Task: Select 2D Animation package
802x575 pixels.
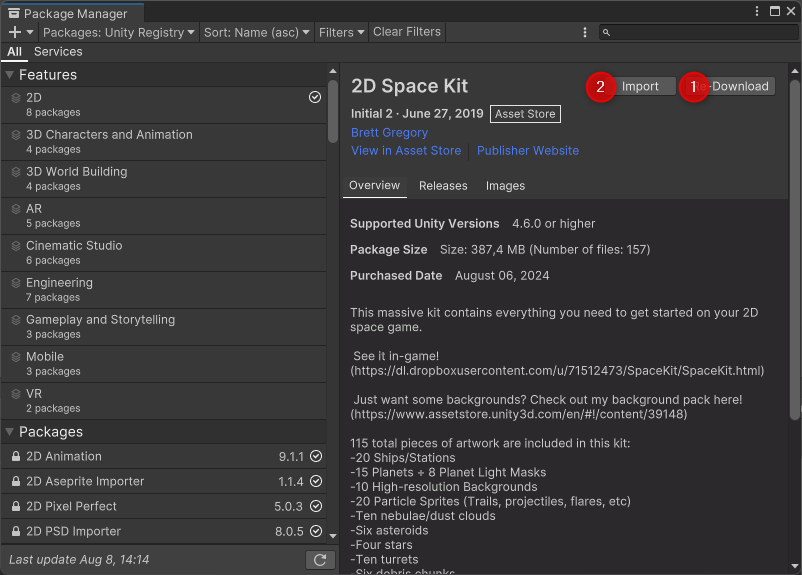Action: tap(164, 456)
